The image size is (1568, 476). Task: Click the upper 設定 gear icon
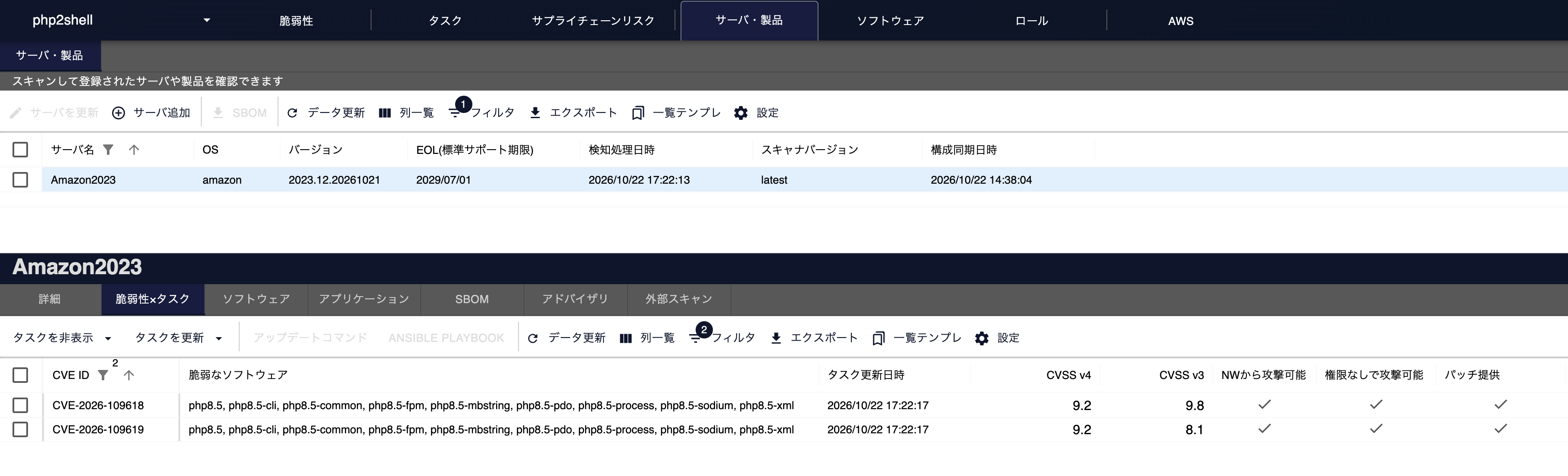pyautogui.click(x=741, y=113)
